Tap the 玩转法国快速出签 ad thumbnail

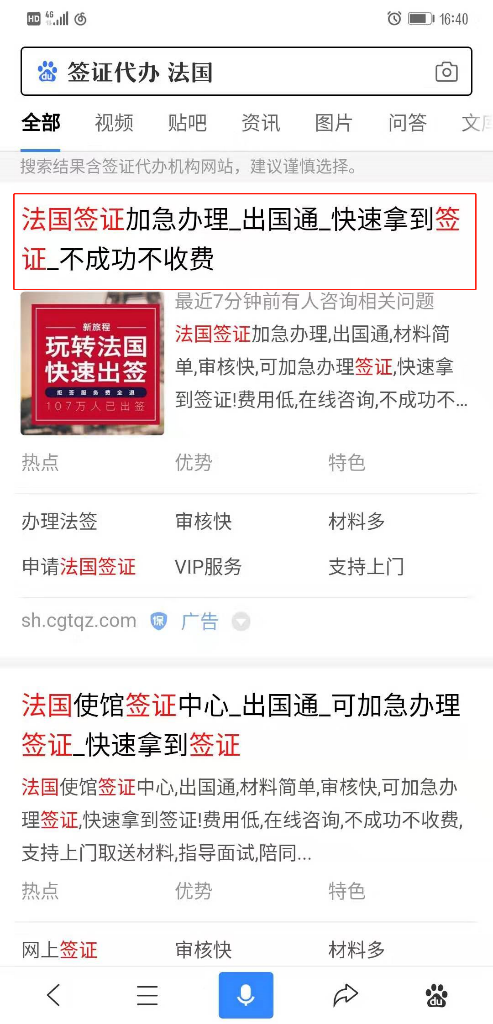pyautogui.click(x=92, y=363)
